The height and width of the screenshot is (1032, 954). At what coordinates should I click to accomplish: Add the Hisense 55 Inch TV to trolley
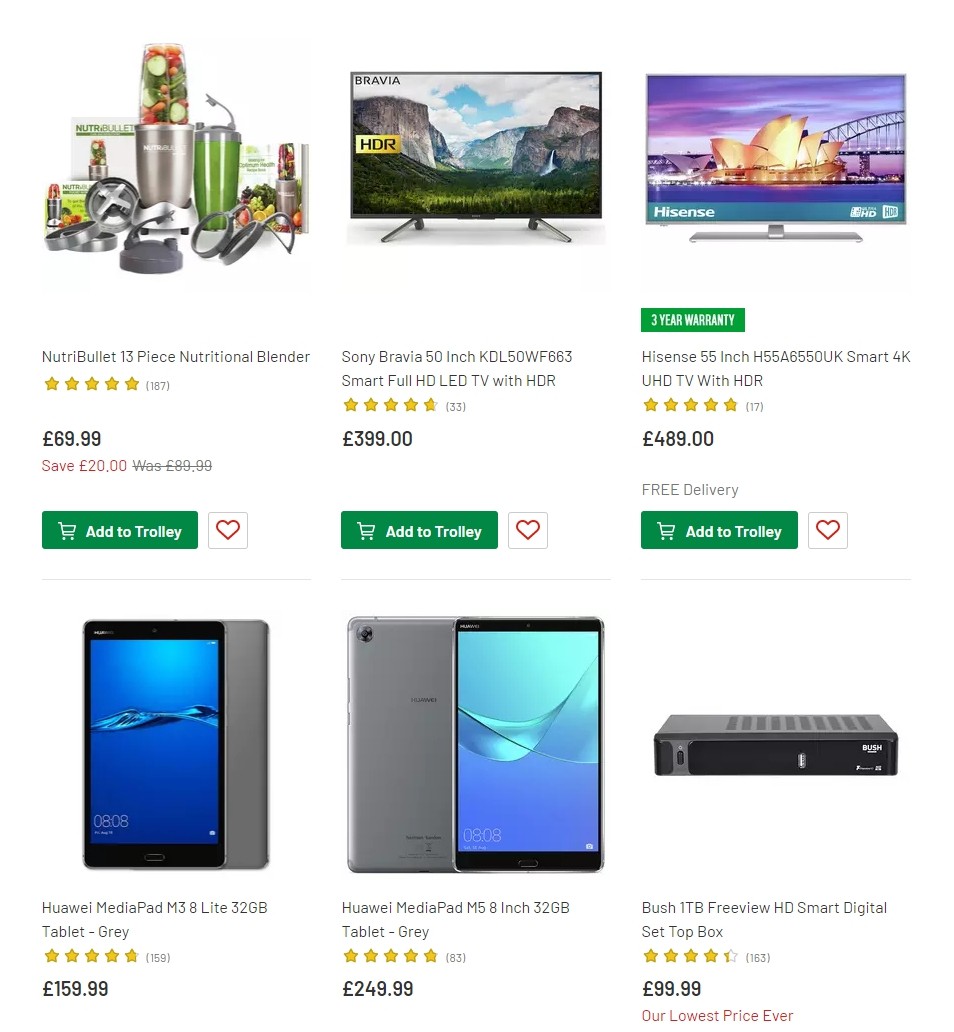pos(719,531)
